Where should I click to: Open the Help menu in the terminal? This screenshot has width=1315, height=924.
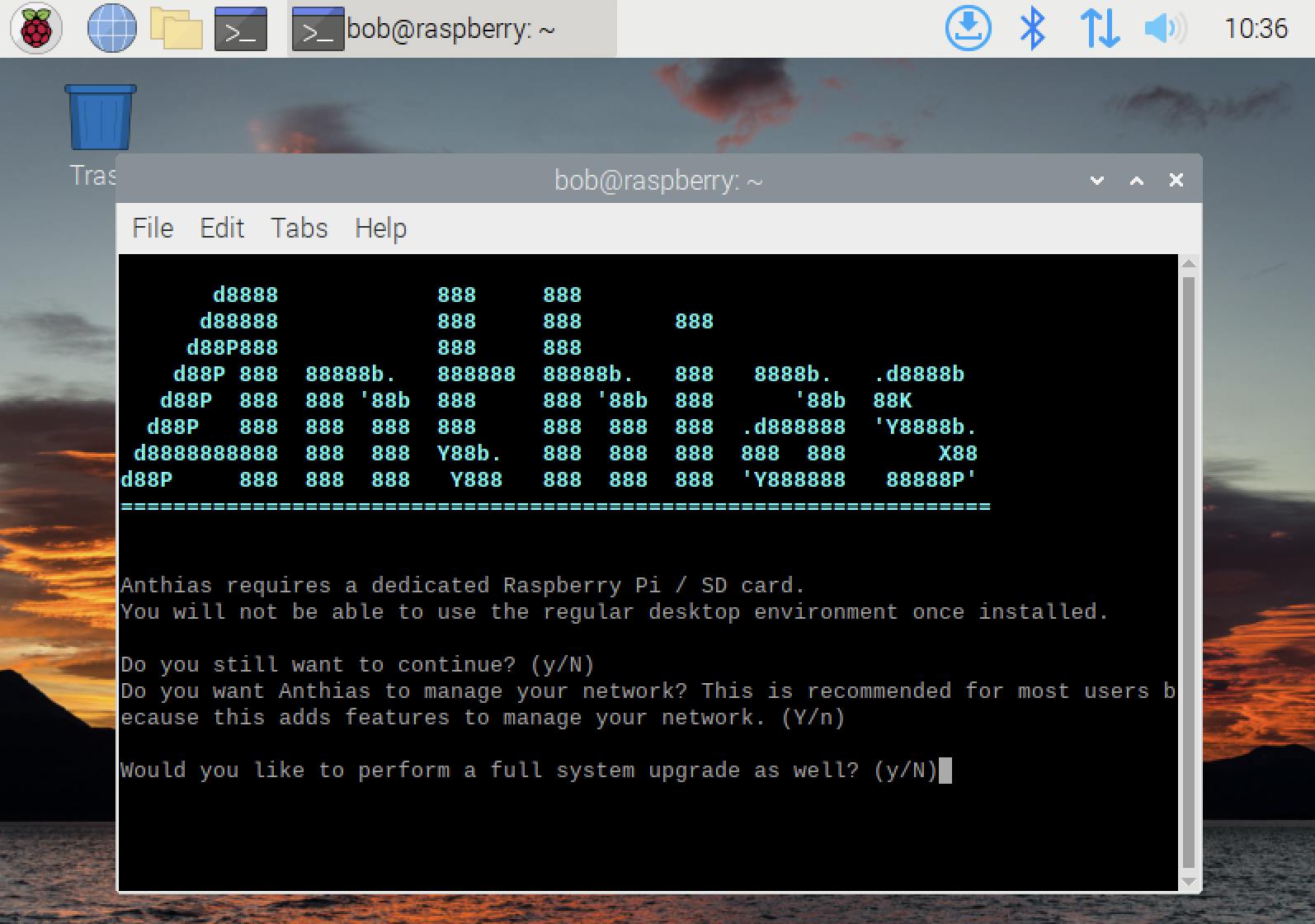(380, 229)
